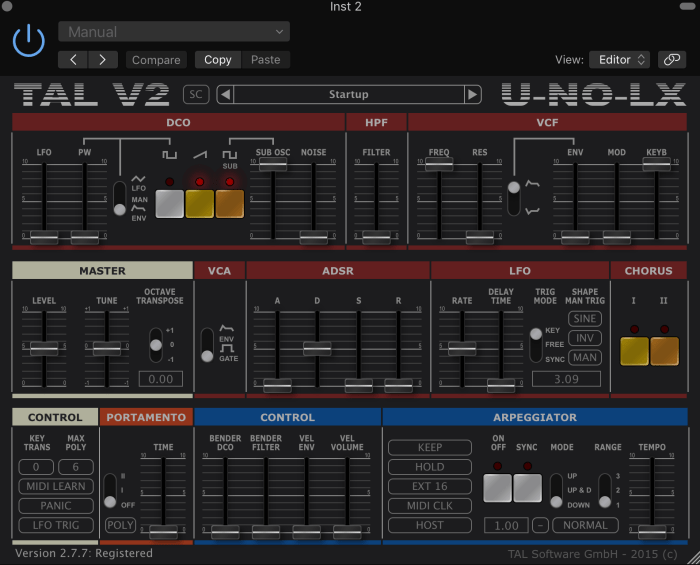Click the Compare button
The width and height of the screenshot is (700, 565).
[x=157, y=60]
